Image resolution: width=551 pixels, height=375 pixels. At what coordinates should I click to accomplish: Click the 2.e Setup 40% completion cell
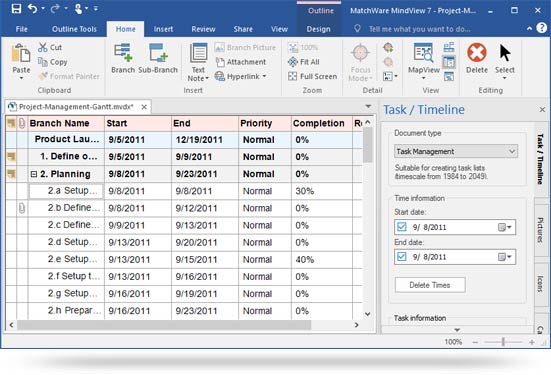click(322, 259)
